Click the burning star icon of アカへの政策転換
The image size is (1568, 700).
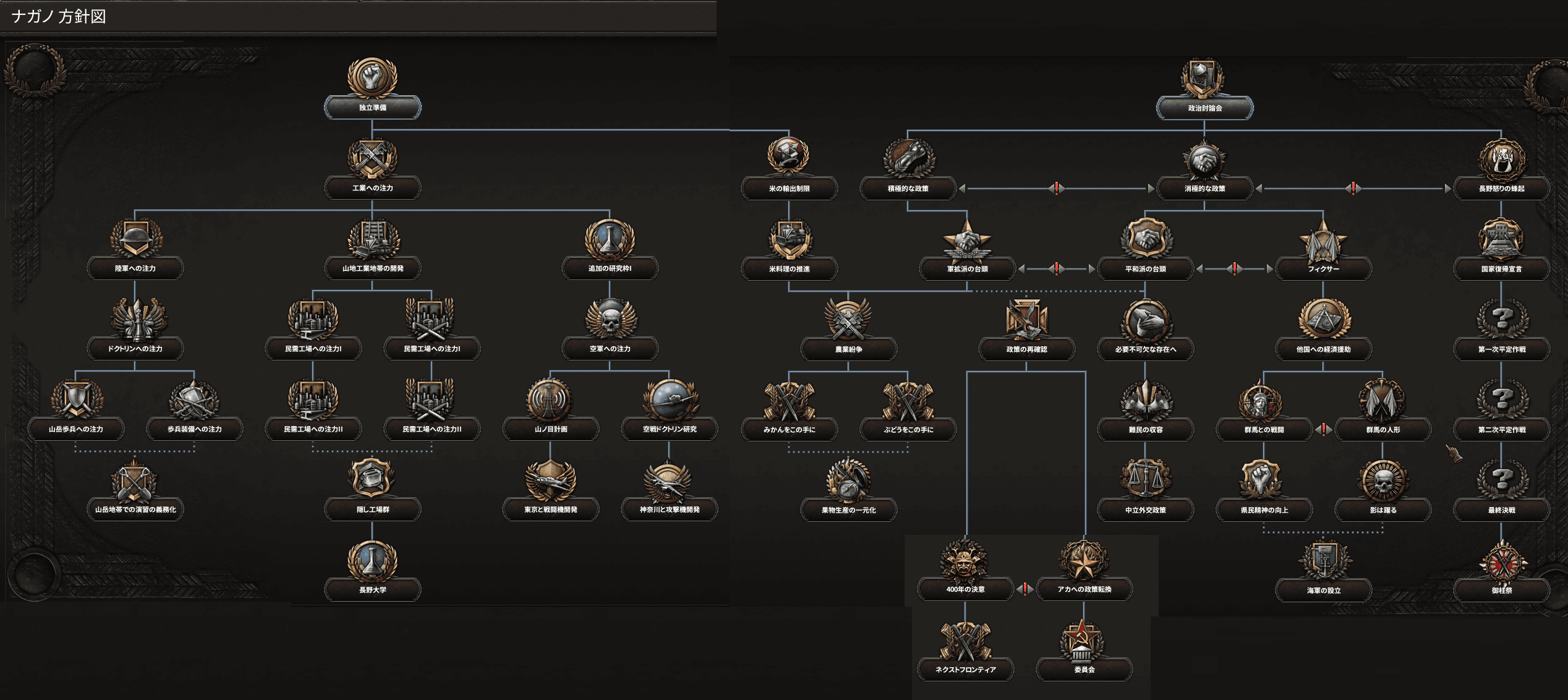tap(1084, 559)
